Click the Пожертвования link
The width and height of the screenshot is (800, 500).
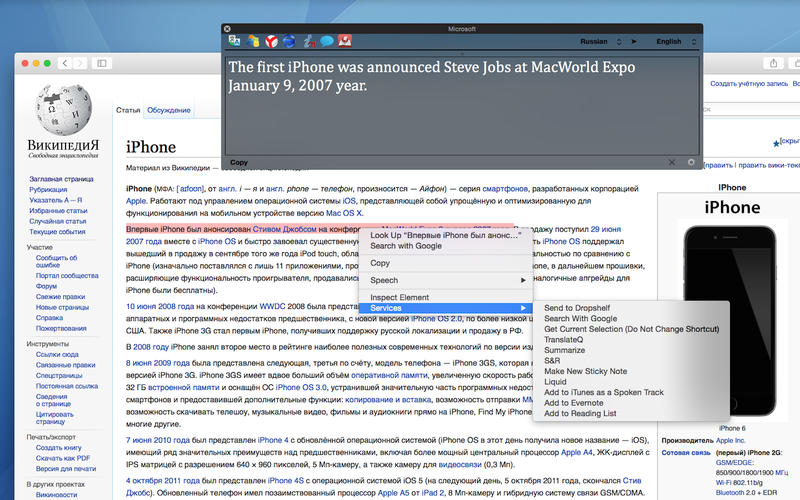click(61, 328)
